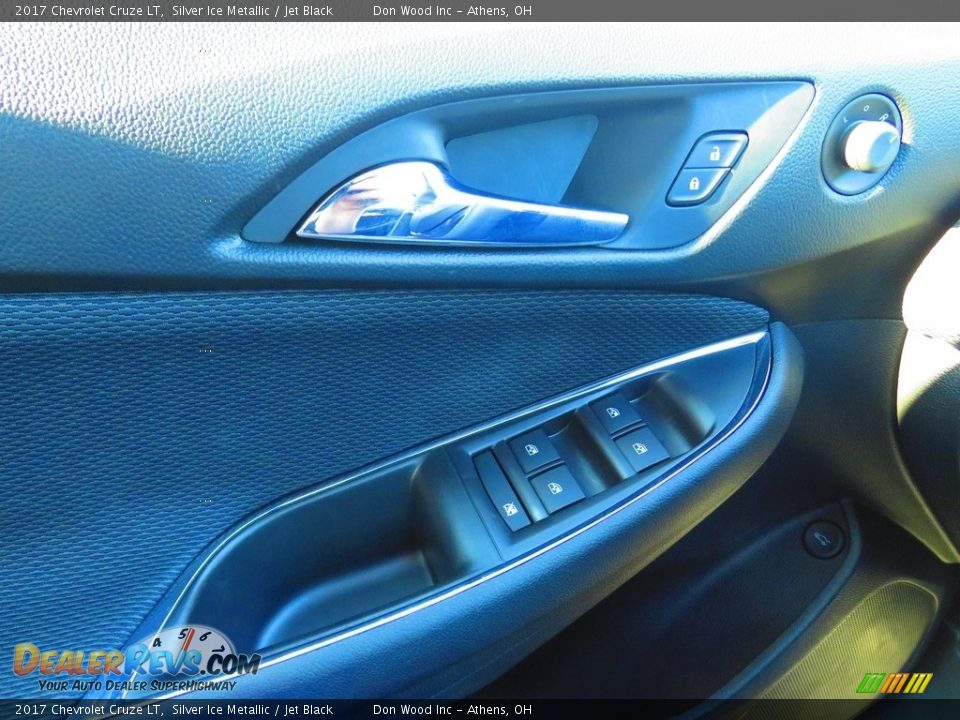960x720 pixels.
Task: Click "2017 Chevrolet Cruze LT" in the header caption
Action: [x=88, y=11]
